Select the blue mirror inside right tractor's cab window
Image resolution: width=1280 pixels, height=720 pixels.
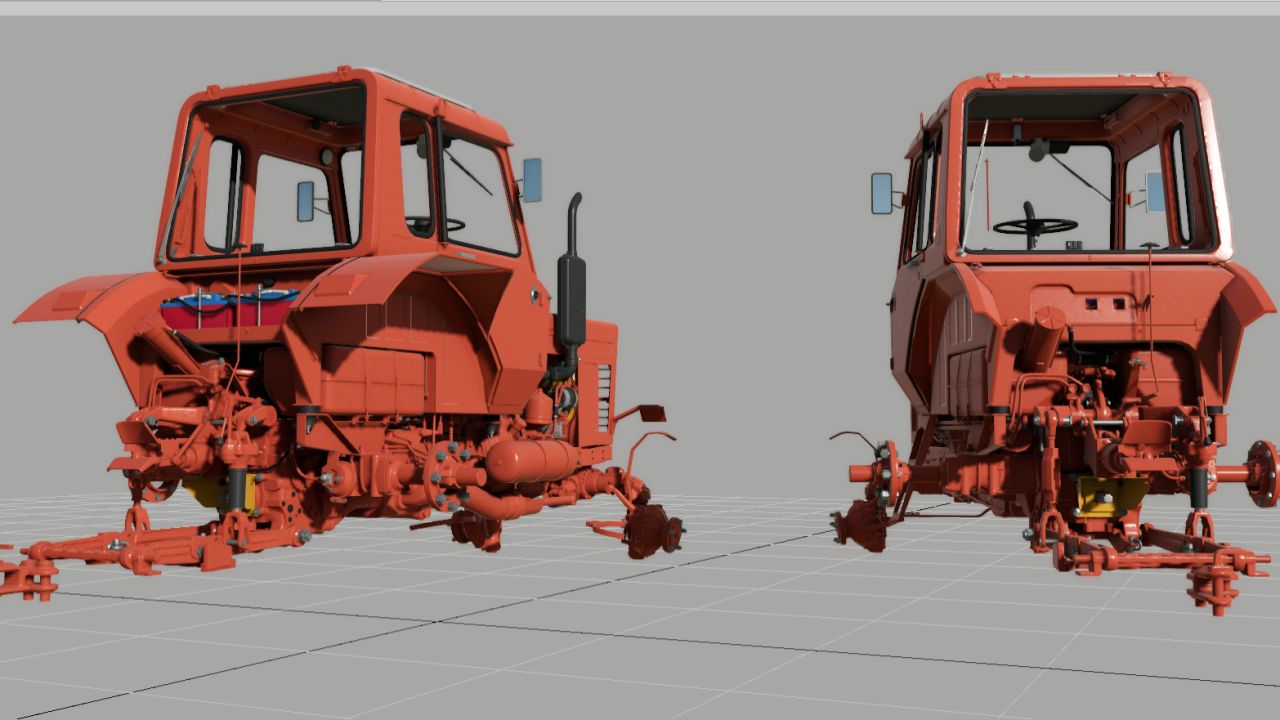click(1155, 192)
